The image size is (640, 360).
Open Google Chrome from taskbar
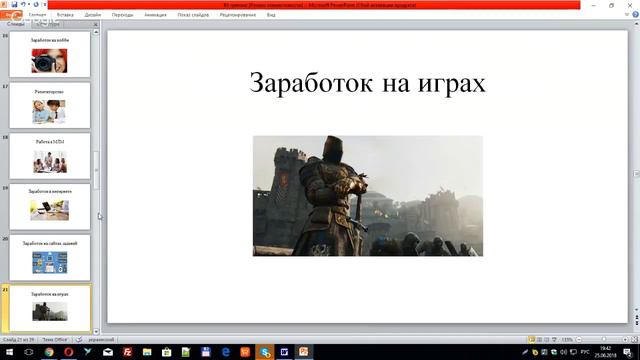click(x=49, y=352)
